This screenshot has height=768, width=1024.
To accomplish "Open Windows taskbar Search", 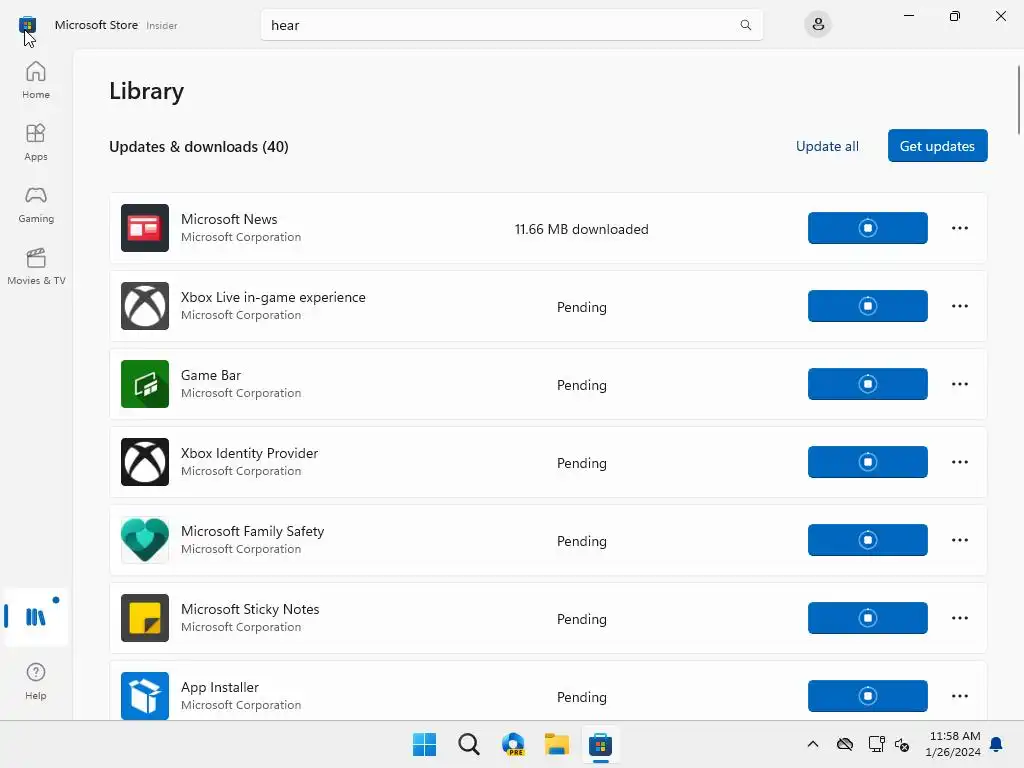I will (x=468, y=744).
